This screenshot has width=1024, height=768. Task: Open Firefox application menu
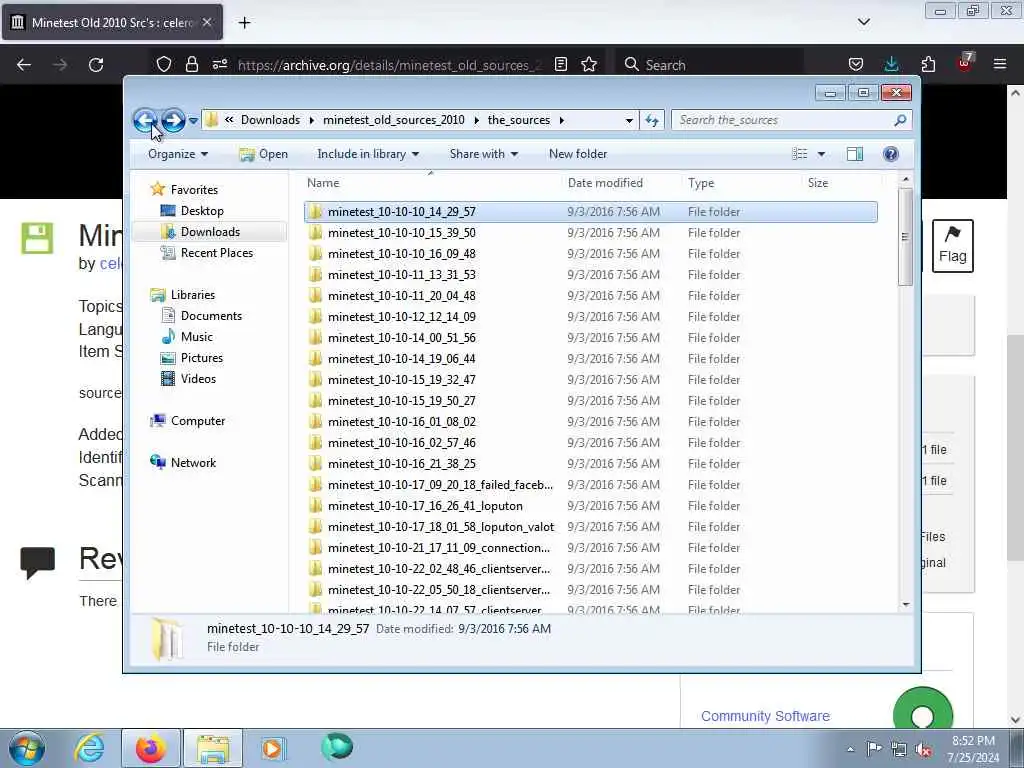tap(1000, 64)
